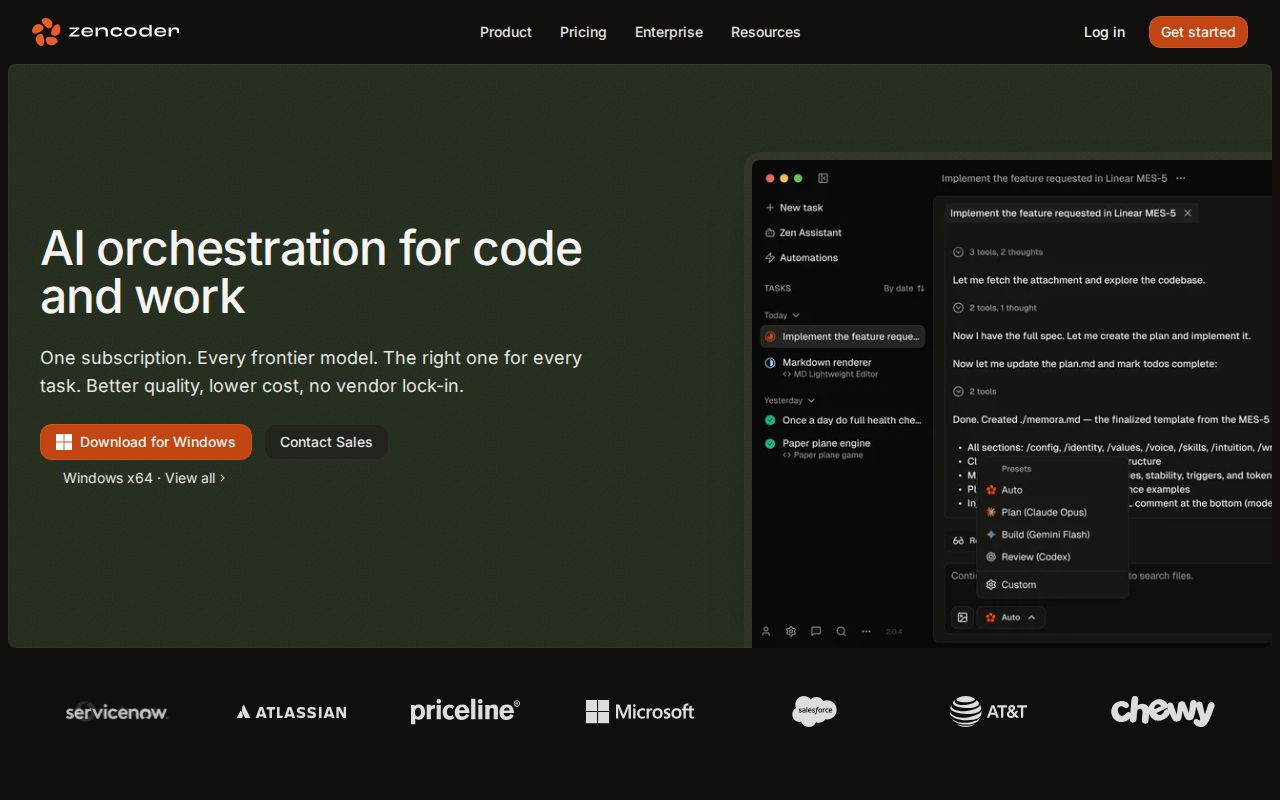Screen dimensions: 1280x800
Task: Select the Implement the feature task
Action: 843,337
